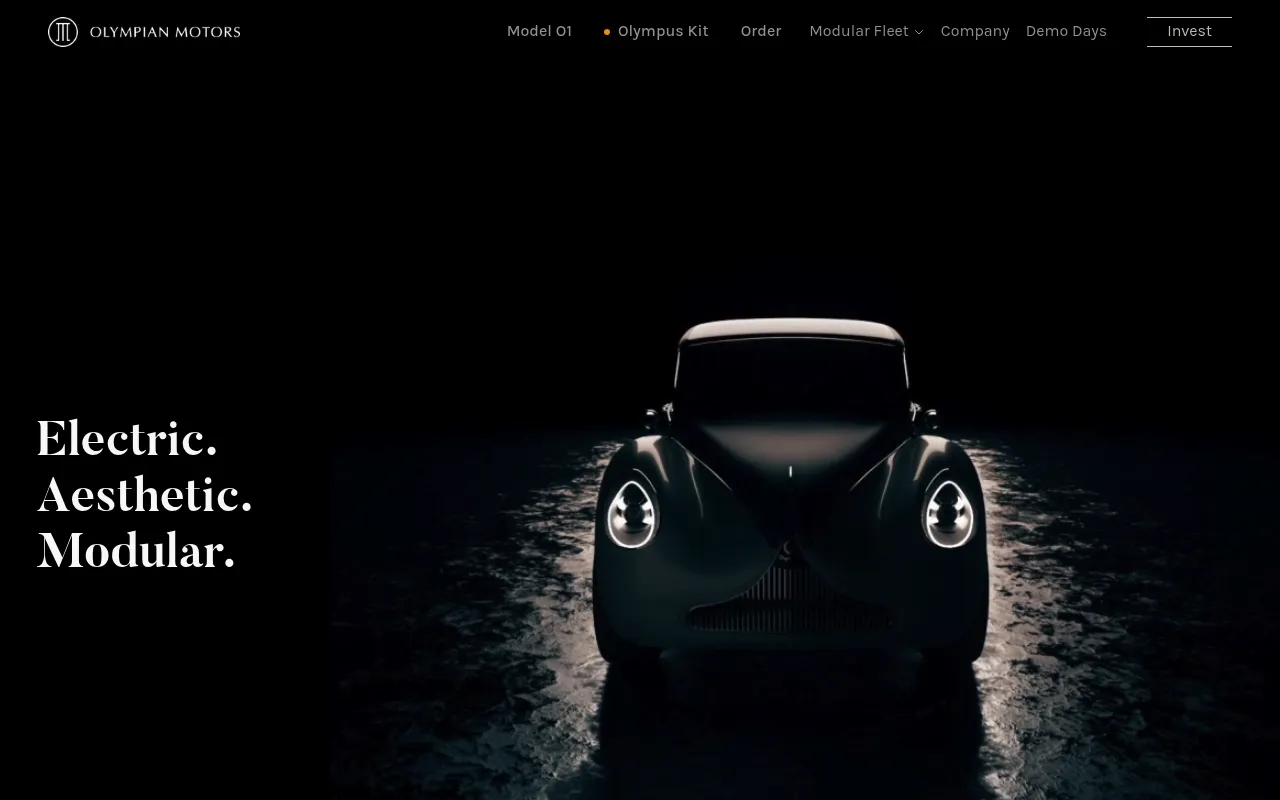
Task: Expand the Modular Fleet chevron arrow
Action: point(919,32)
